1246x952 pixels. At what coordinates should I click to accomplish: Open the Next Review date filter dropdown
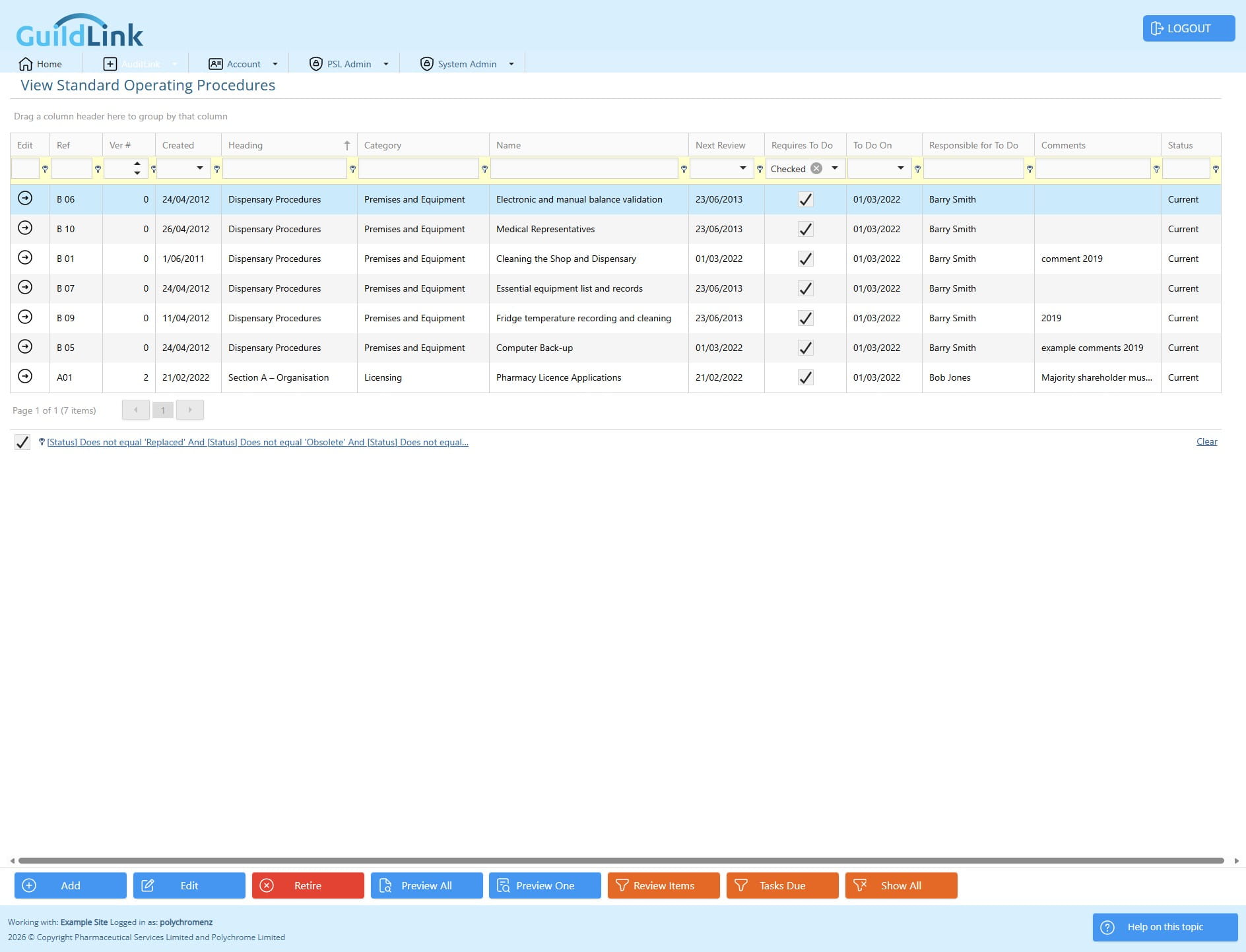[743, 168]
